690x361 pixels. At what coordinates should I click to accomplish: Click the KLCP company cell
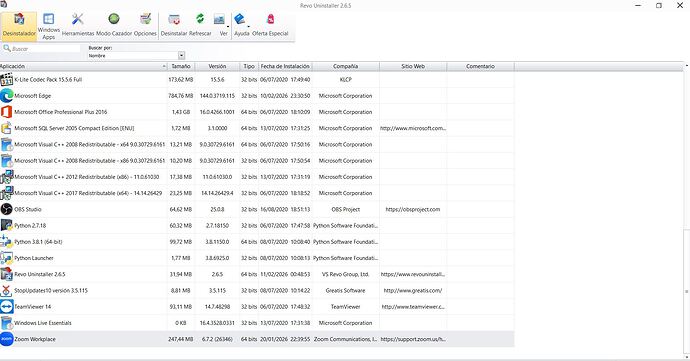tap(345, 80)
